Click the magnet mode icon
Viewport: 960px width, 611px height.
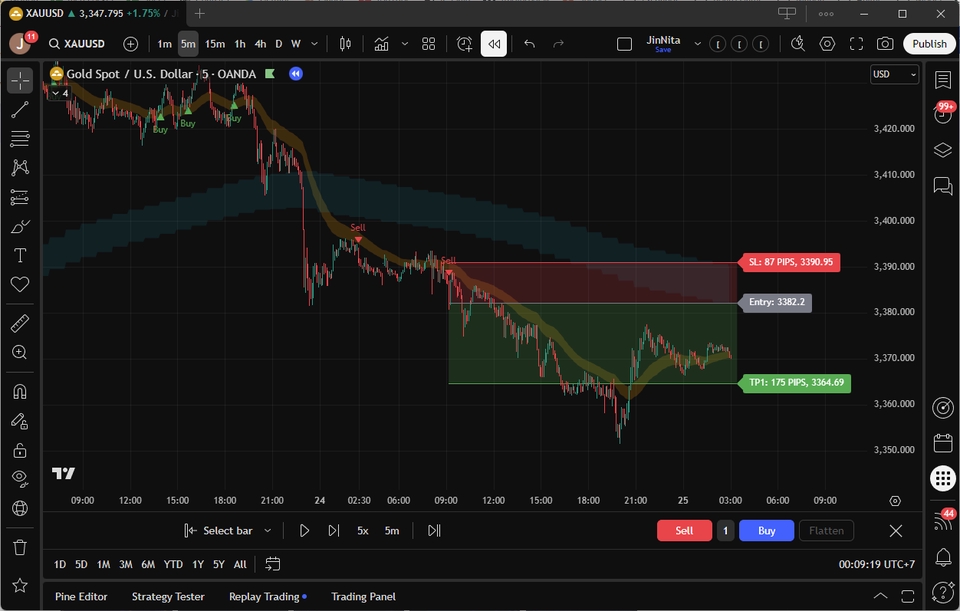coord(20,391)
